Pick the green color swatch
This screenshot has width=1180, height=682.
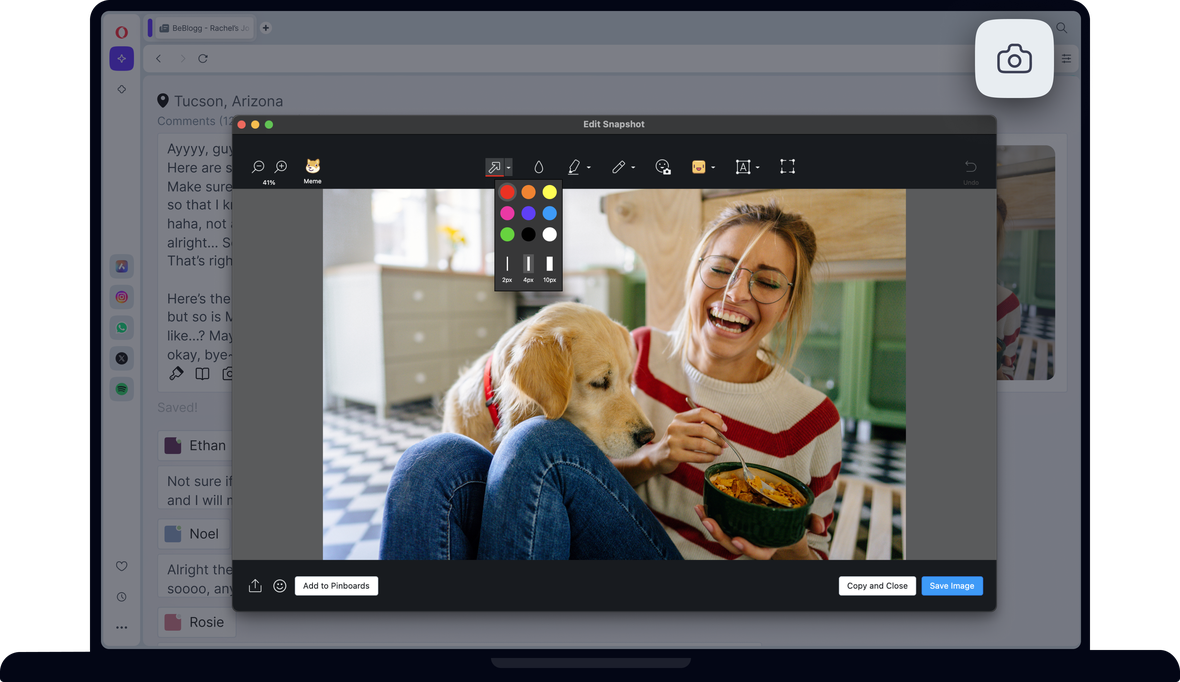[507, 234]
